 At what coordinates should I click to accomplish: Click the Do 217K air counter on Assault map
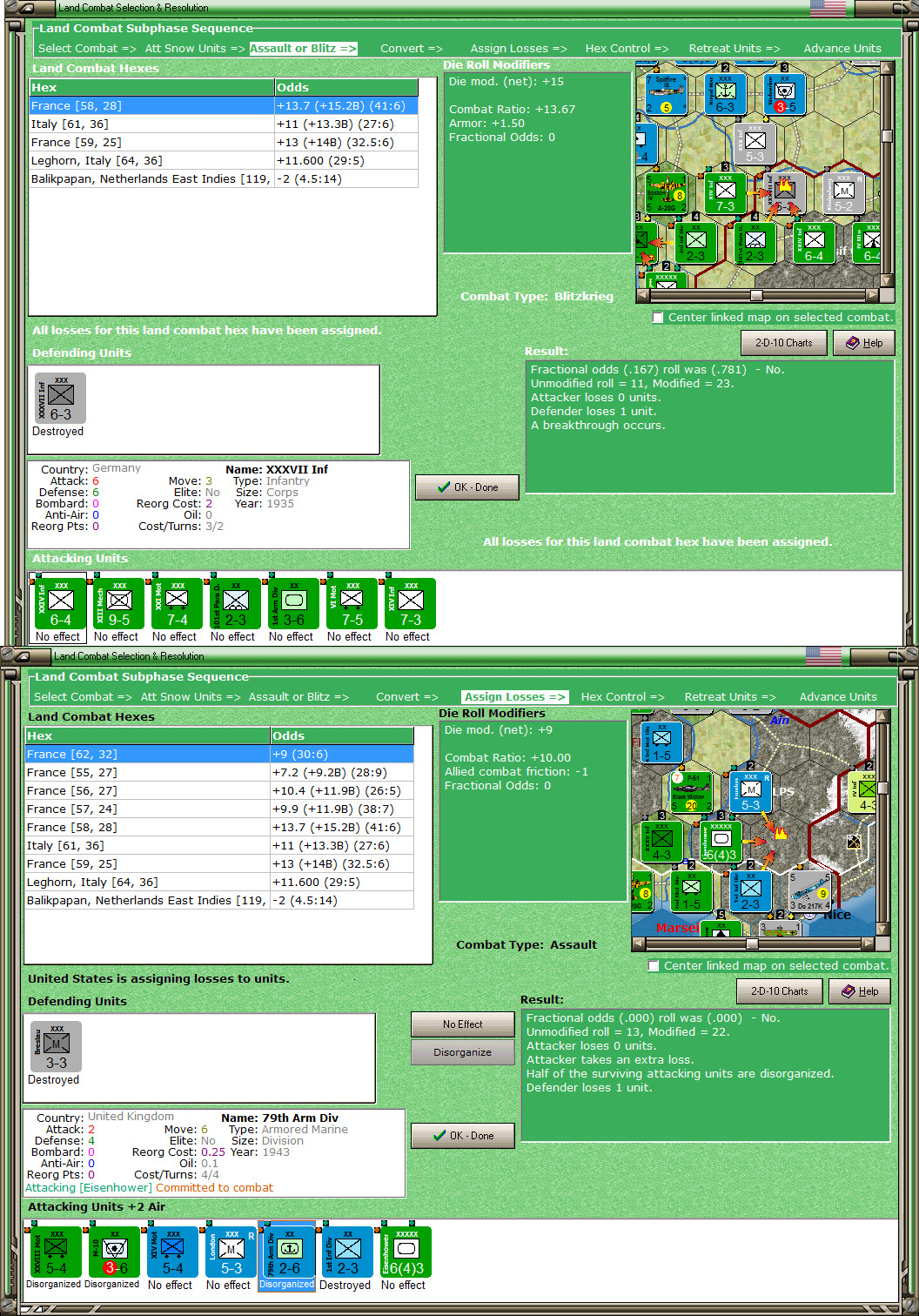pyautogui.click(x=809, y=892)
